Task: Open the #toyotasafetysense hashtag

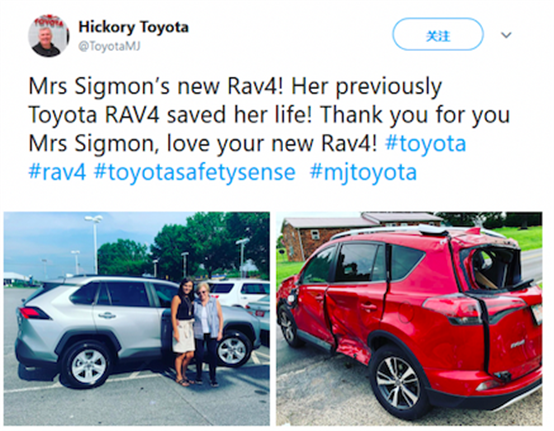Action: tap(195, 173)
